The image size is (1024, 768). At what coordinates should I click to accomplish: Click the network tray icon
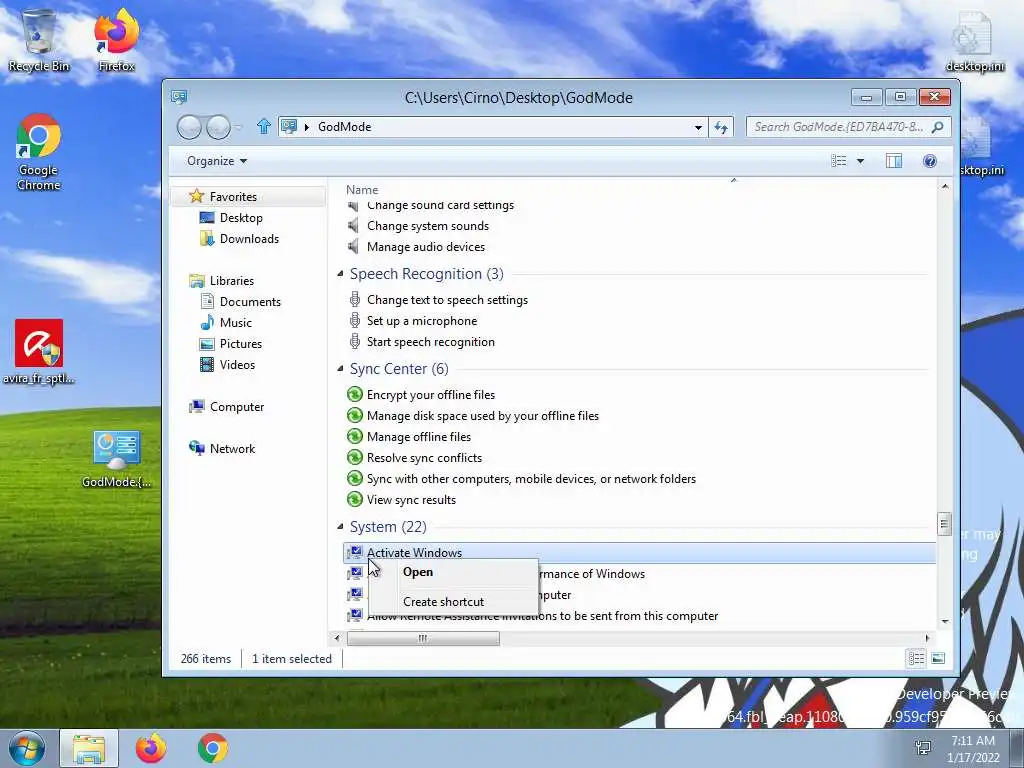(x=923, y=748)
